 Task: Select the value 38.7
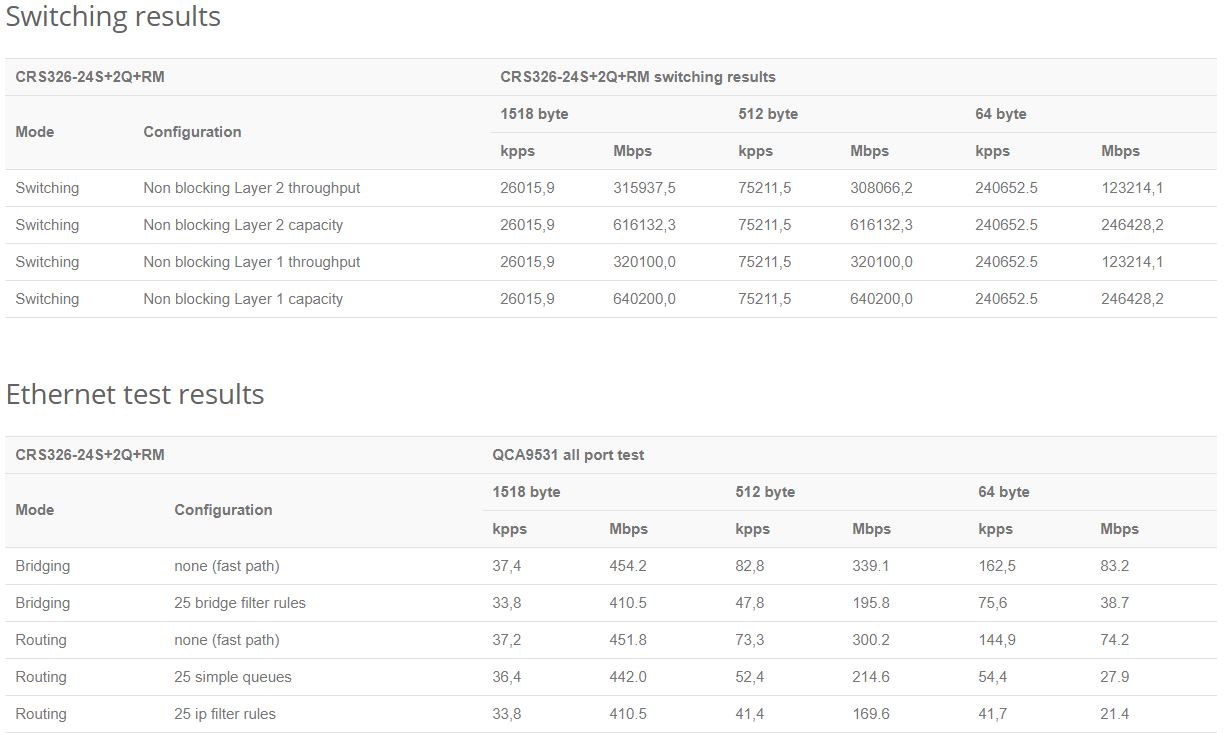pos(1115,603)
